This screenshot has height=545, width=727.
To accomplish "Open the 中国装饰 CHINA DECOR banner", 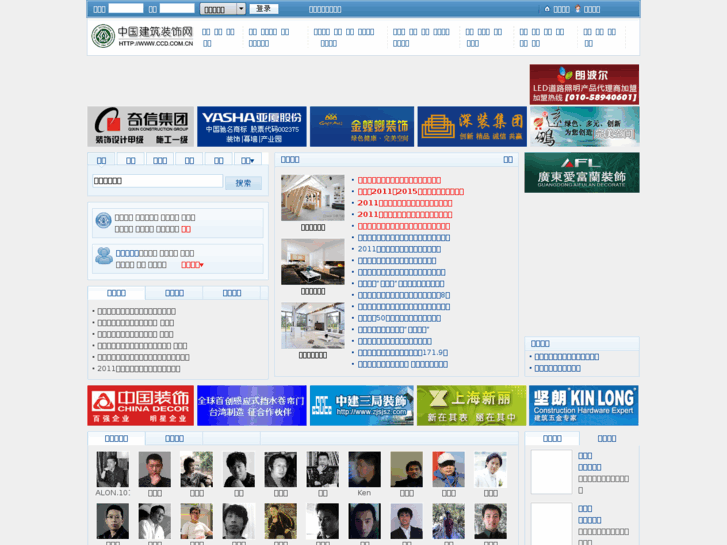I will pos(140,405).
